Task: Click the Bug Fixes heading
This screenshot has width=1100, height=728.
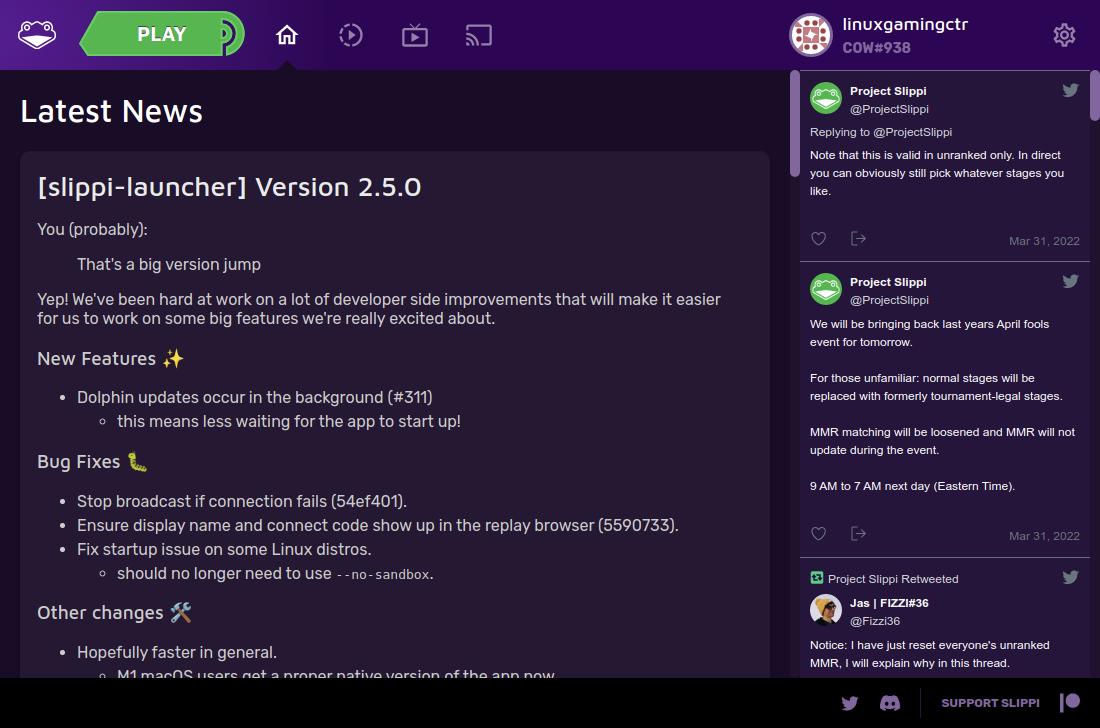Action: pyautogui.click(x=92, y=462)
